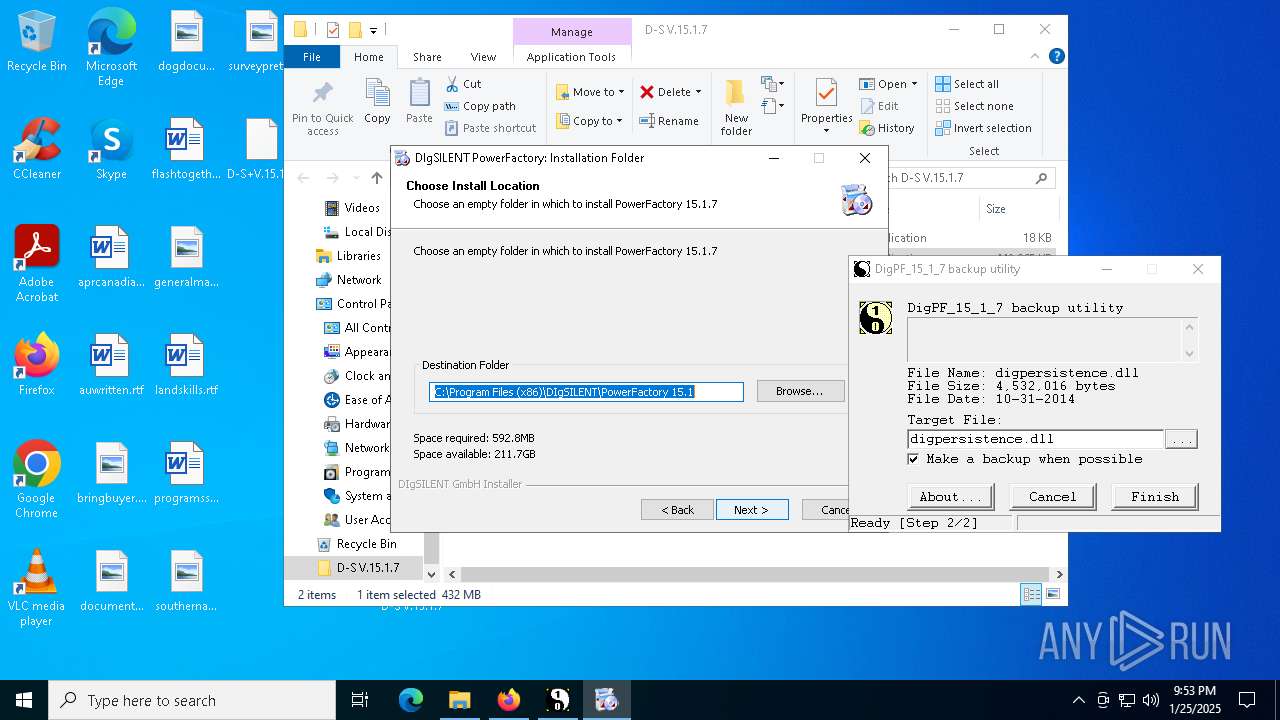Open Quick Access Toolbar customize dropdown

374,30
